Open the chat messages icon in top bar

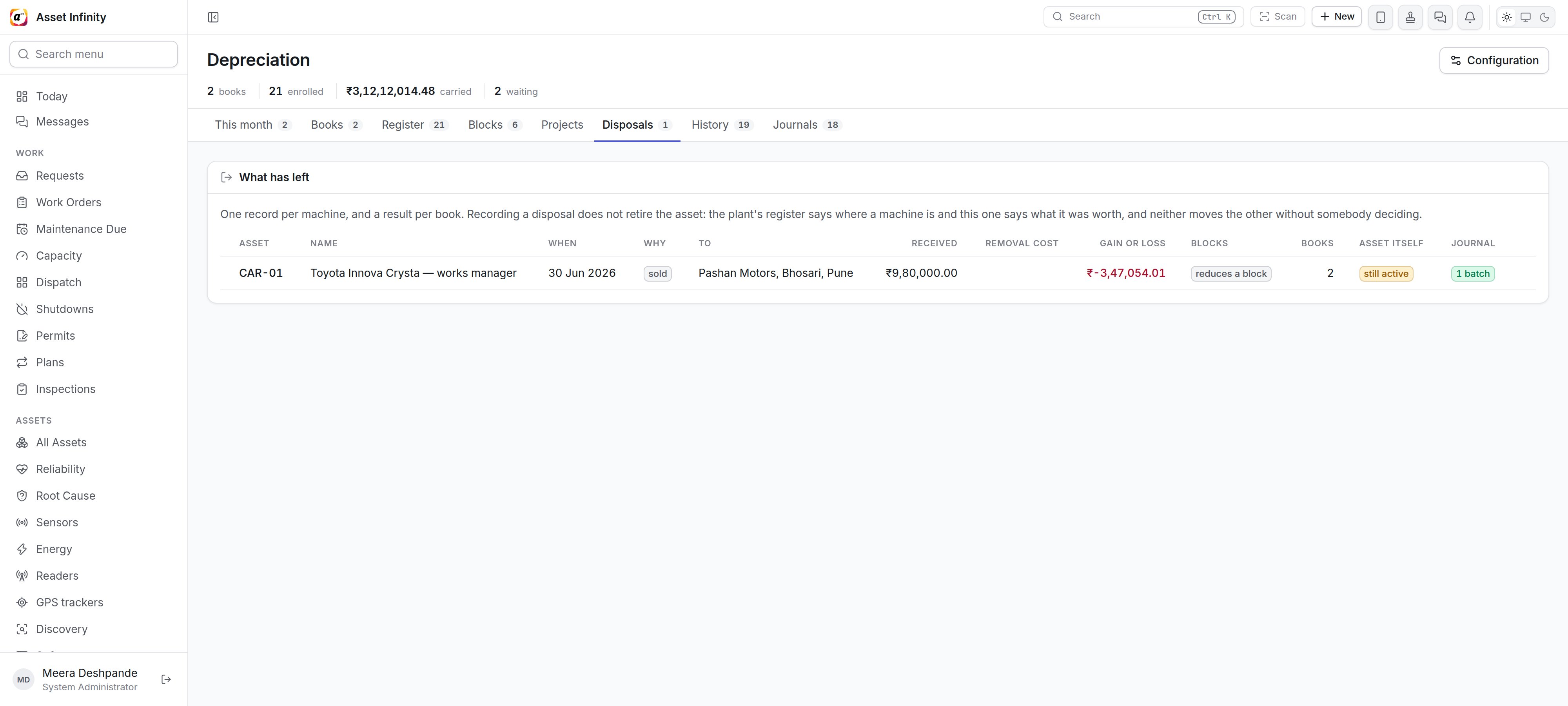pyautogui.click(x=1440, y=17)
